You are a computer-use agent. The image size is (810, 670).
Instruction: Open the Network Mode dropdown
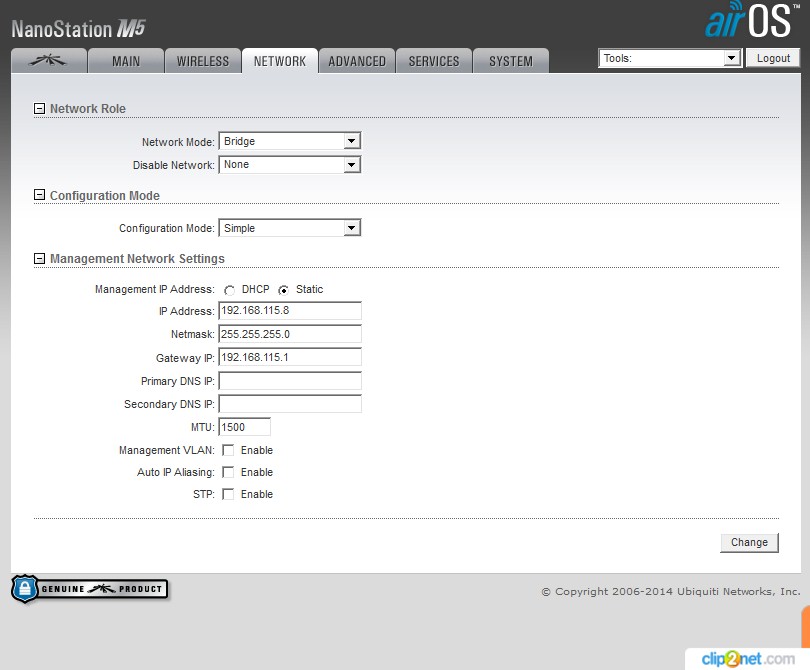coord(290,141)
